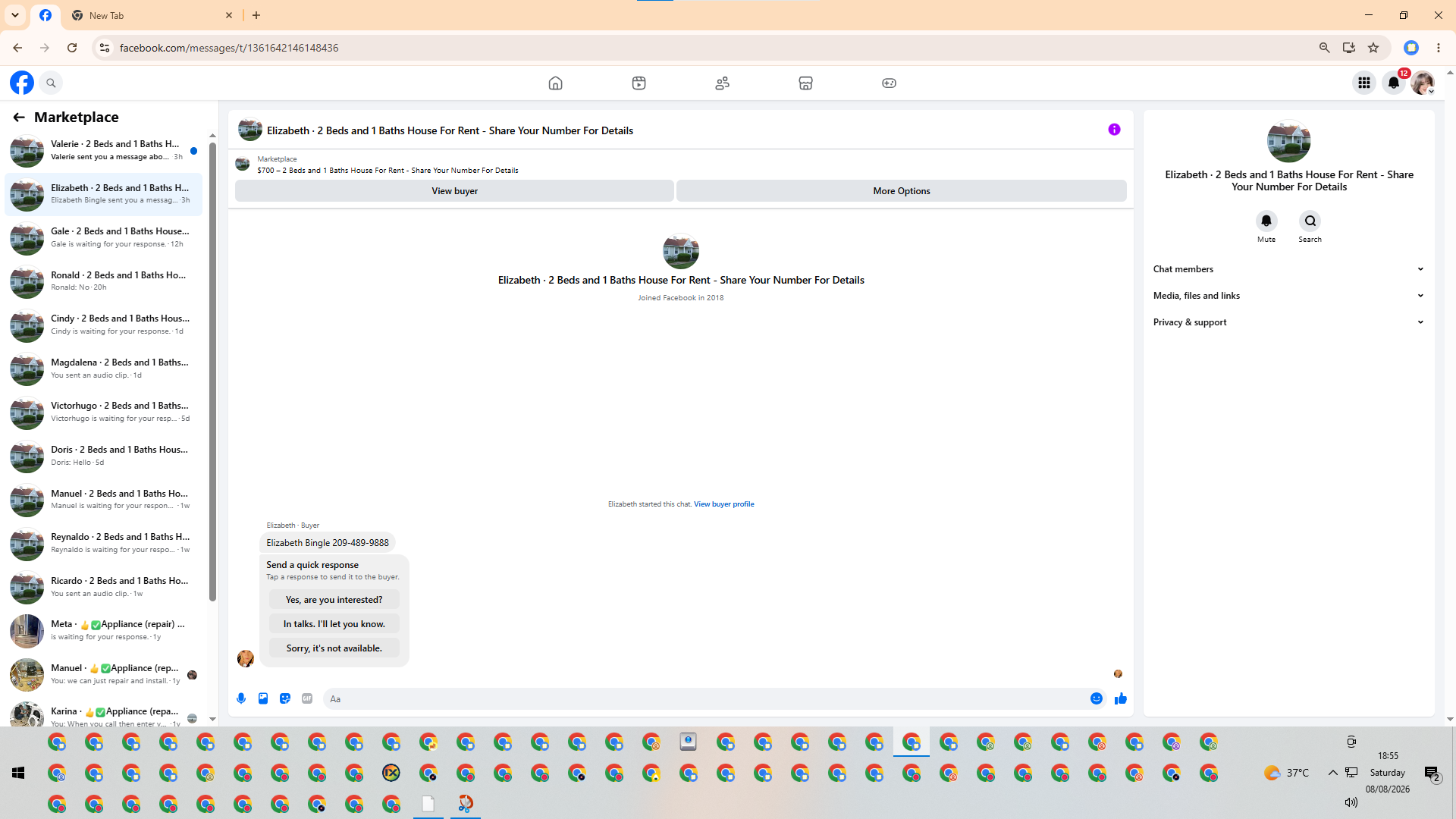Open the Reels video icon
The image size is (1456, 819).
coord(639,83)
